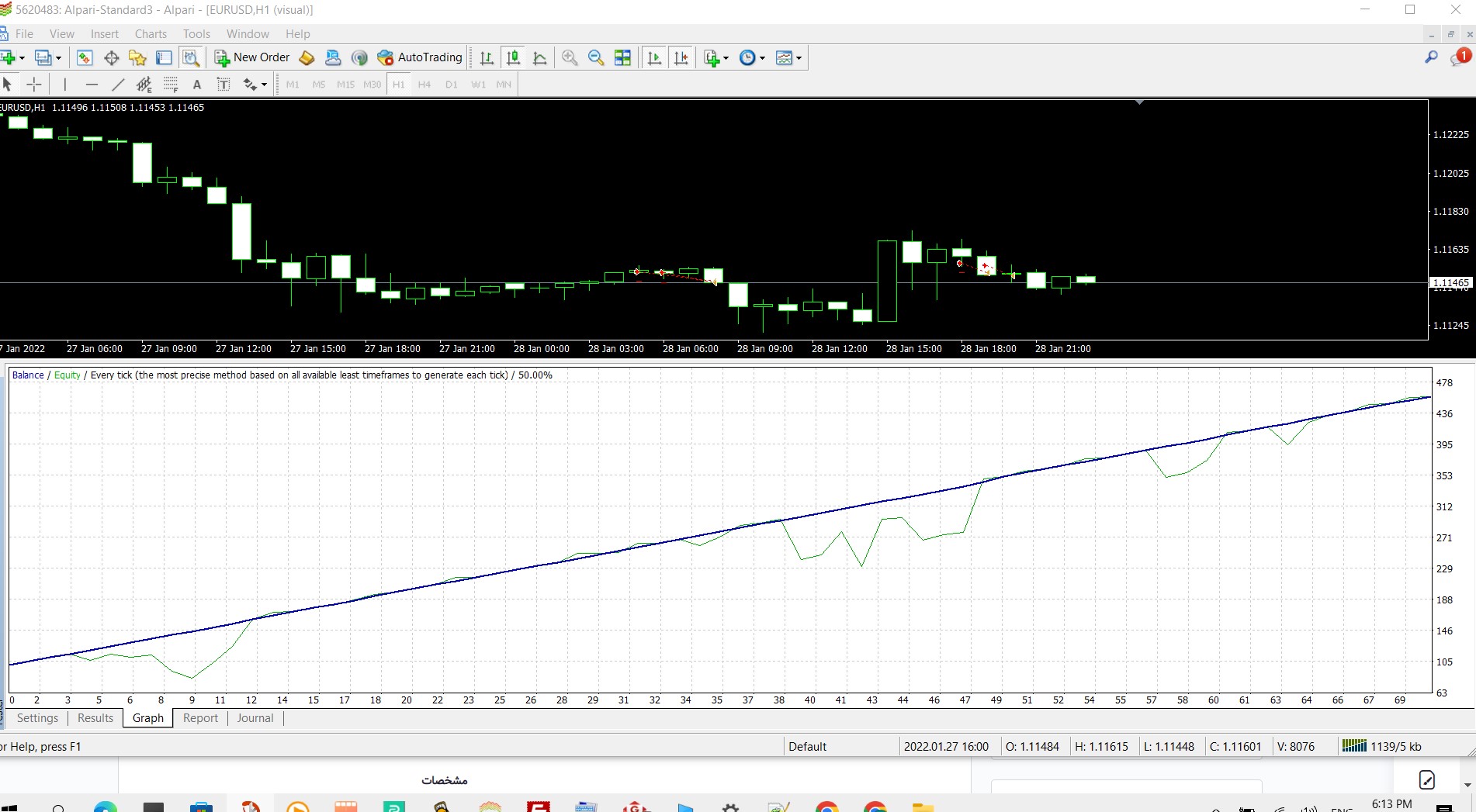The width and height of the screenshot is (1476, 812).
Task: Open the notifications chat icon
Action: (x=1460, y=57)
